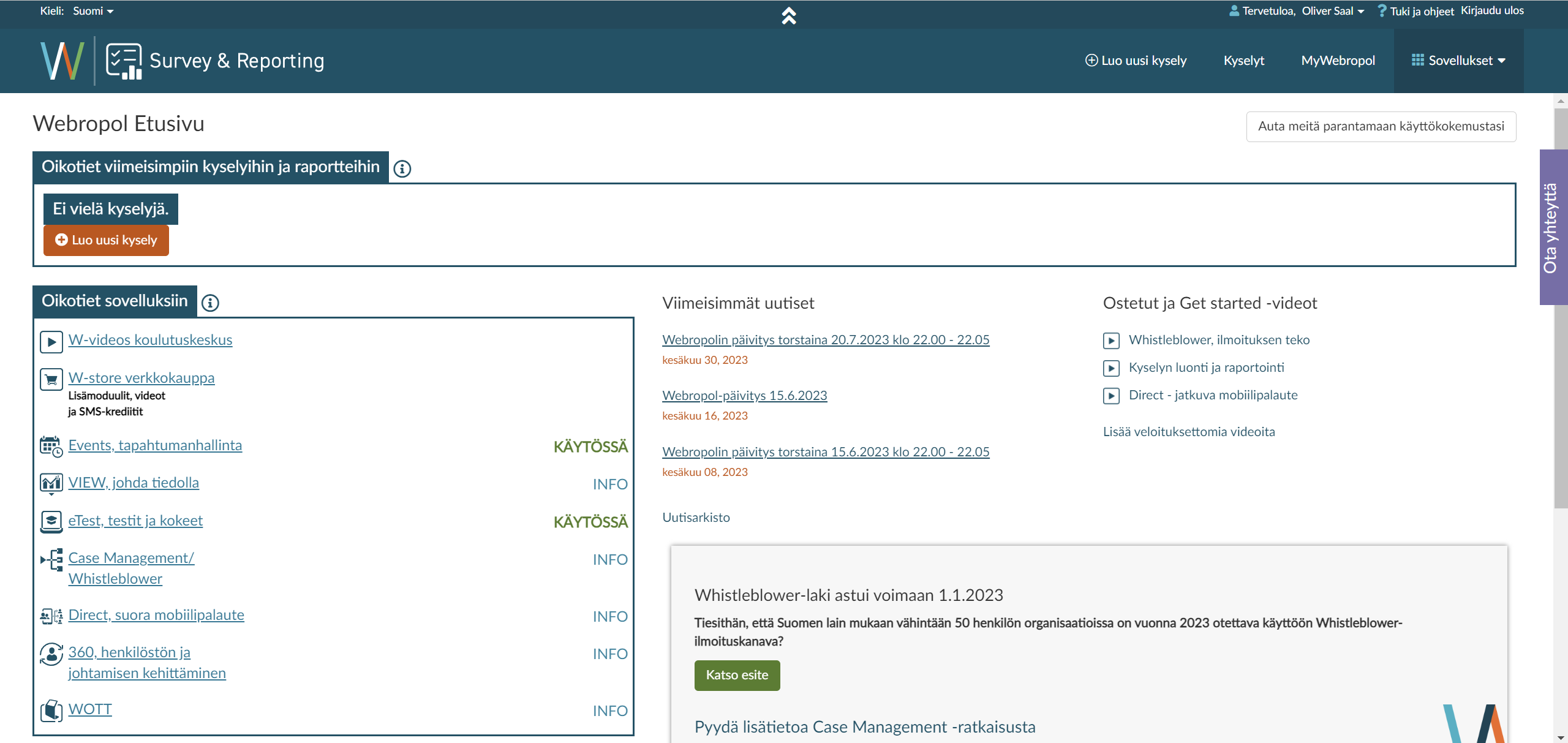Viewport: 1568px width, 743px height.
Task: Go to Kyselyt in the navigation bar
Action: (1243, 61)
